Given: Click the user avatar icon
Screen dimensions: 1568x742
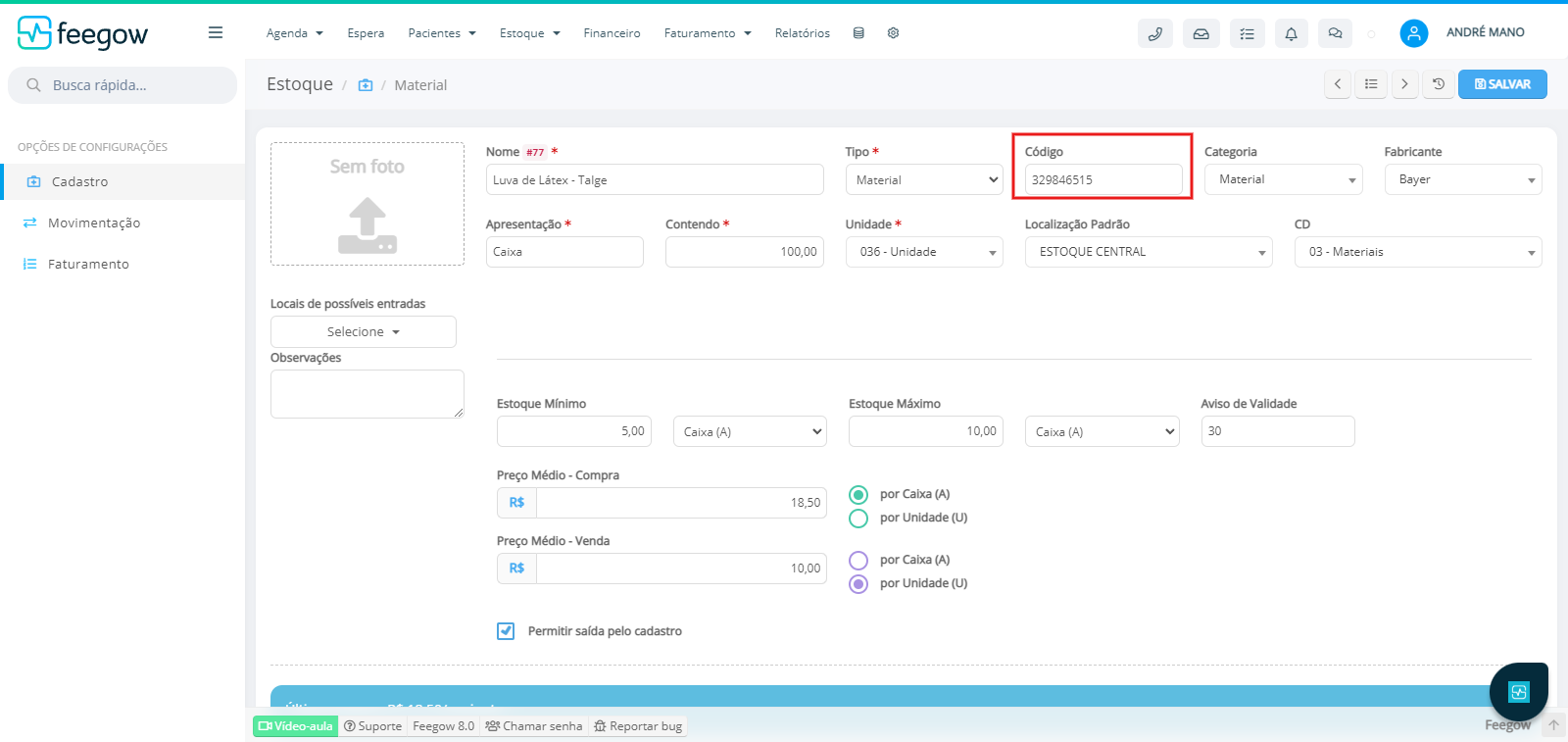Looking at the screenshot, I should [x=1413, y=33].
